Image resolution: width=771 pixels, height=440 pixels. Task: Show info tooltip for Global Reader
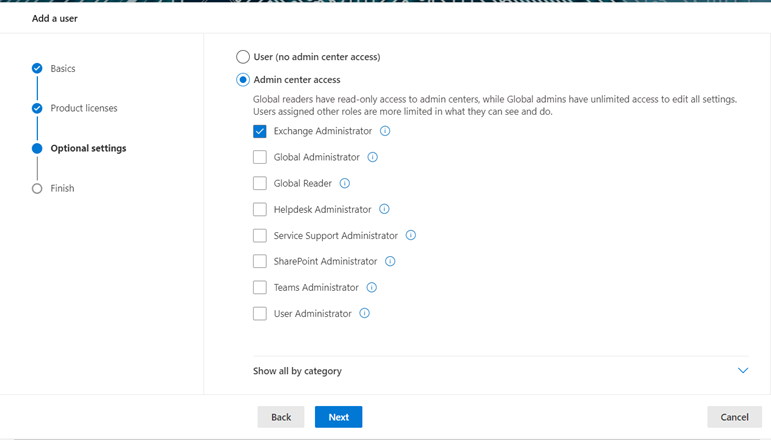345,183
